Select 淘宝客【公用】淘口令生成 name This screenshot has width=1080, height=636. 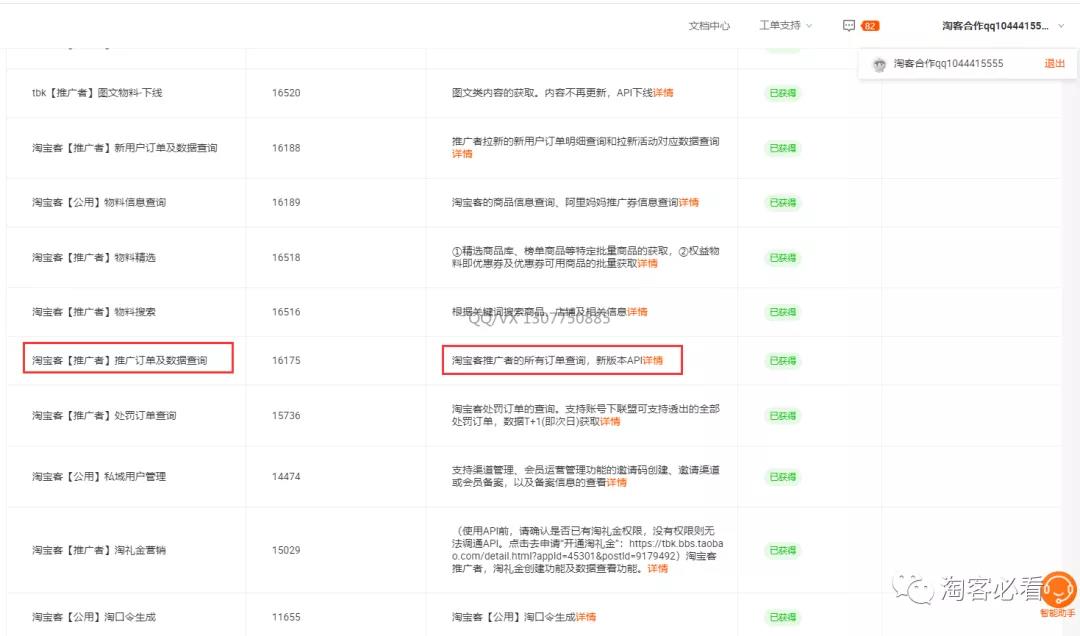pyautogui.click(x=94, y=617)
